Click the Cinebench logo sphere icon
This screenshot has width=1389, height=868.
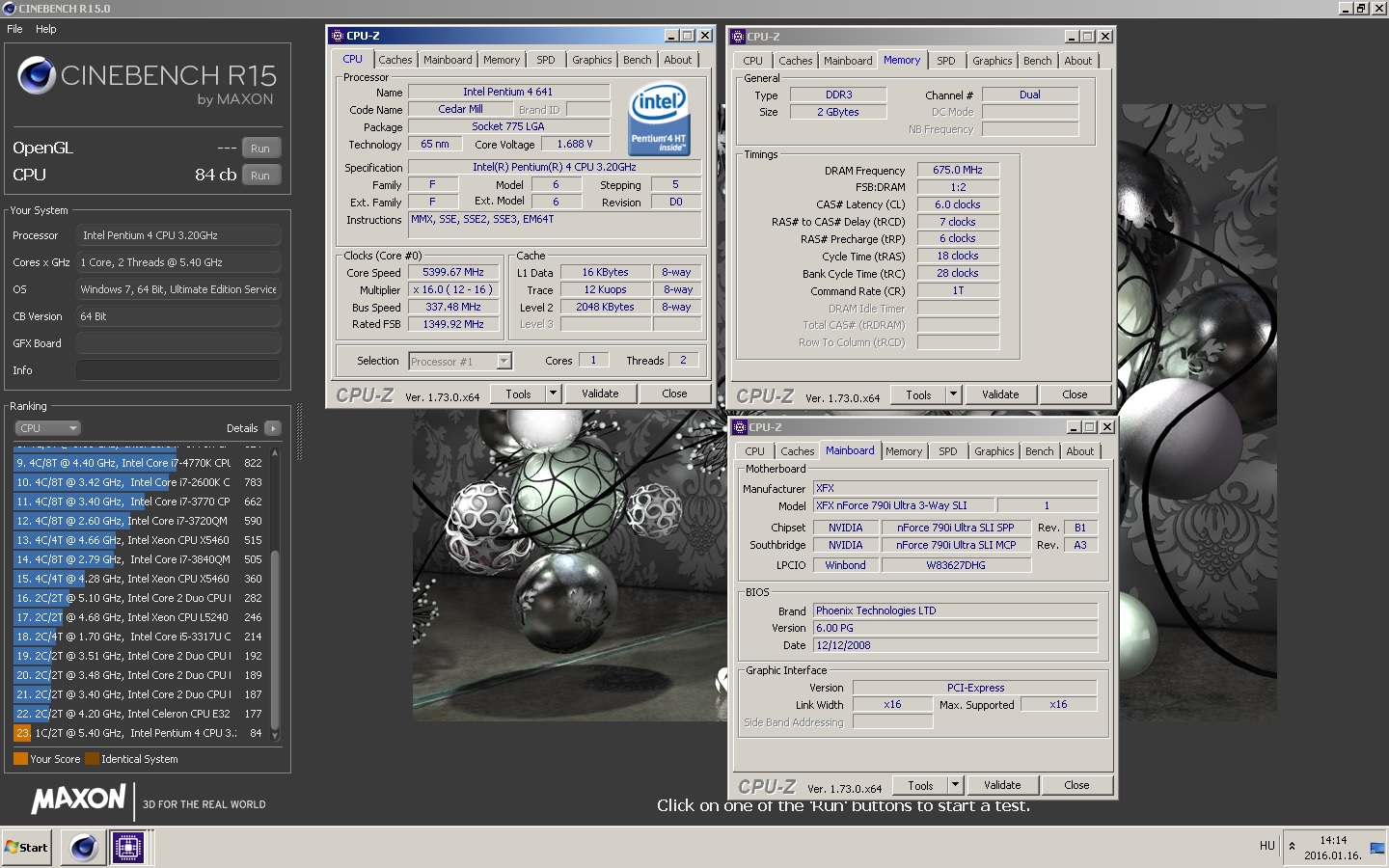click(x=37, y=75)
